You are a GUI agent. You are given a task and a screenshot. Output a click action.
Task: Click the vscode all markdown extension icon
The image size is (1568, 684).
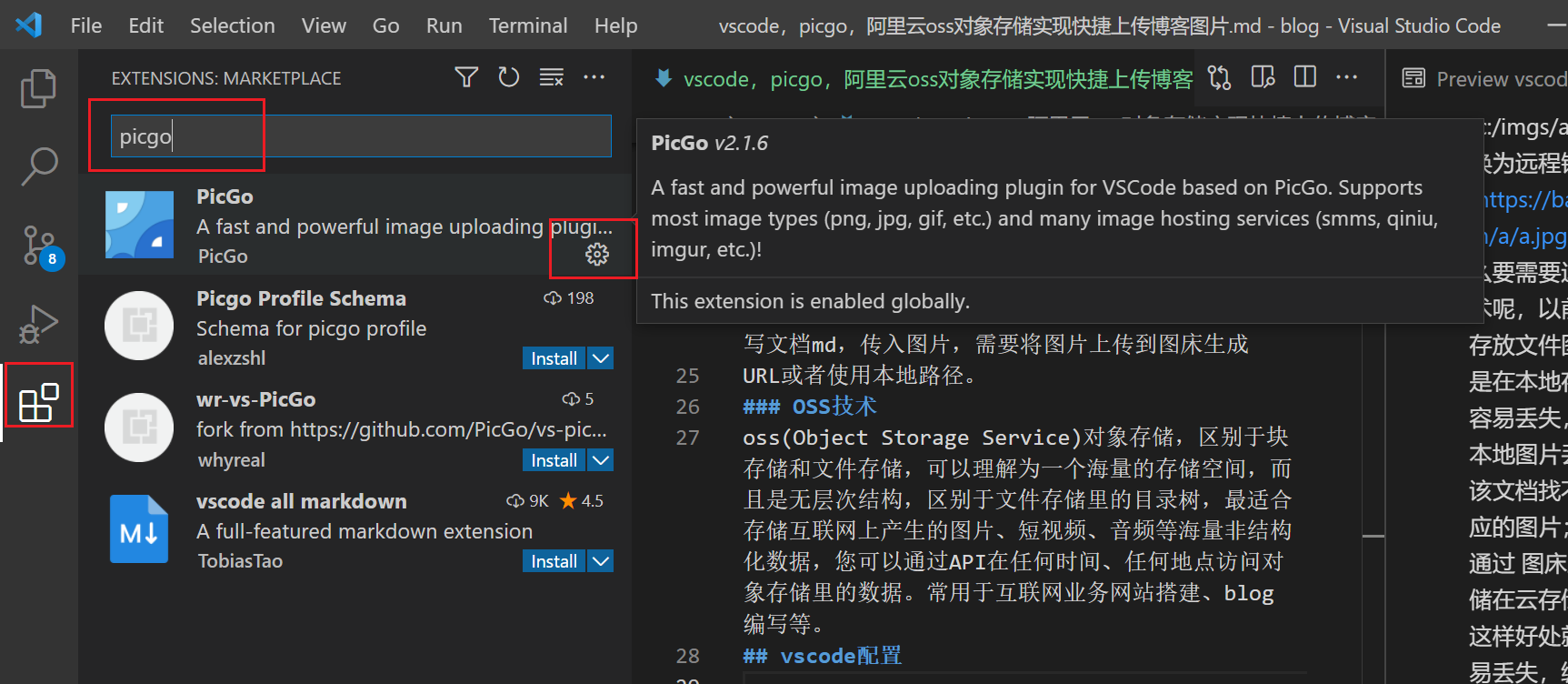tap(139, 529)
